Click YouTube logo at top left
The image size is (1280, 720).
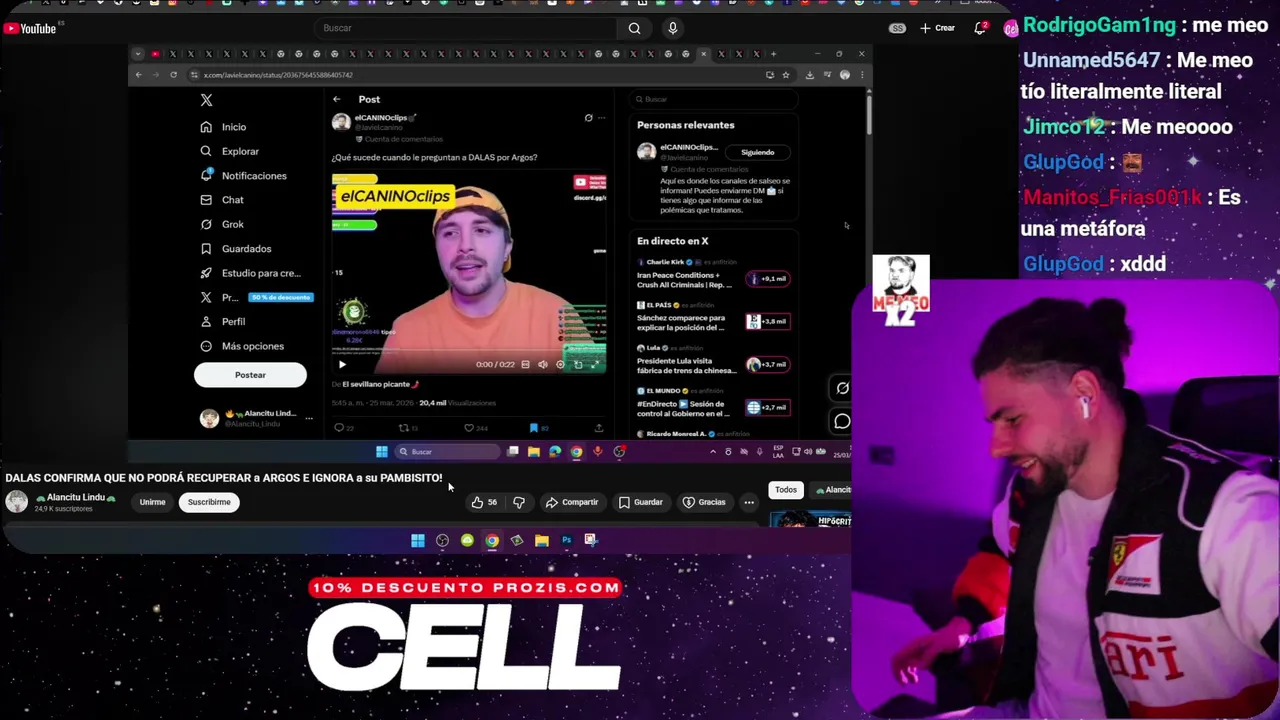point(30,29)
